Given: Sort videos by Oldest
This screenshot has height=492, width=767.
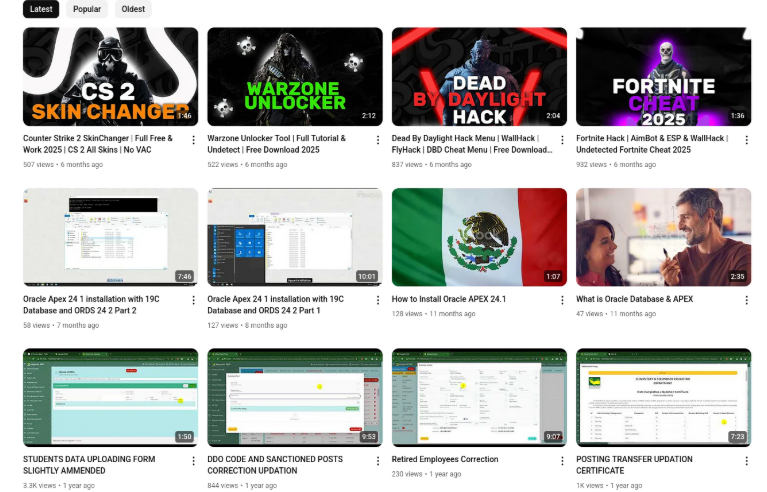Looking at the screenshot, I should coord(133,9).
